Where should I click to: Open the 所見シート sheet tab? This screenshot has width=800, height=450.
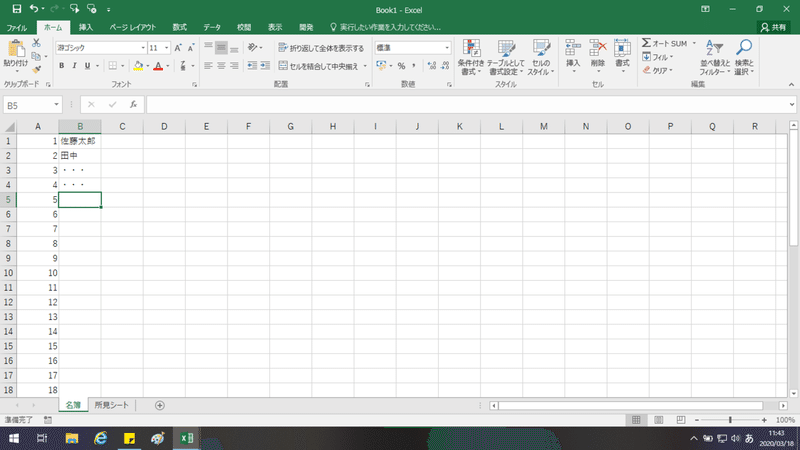point(111,405)
